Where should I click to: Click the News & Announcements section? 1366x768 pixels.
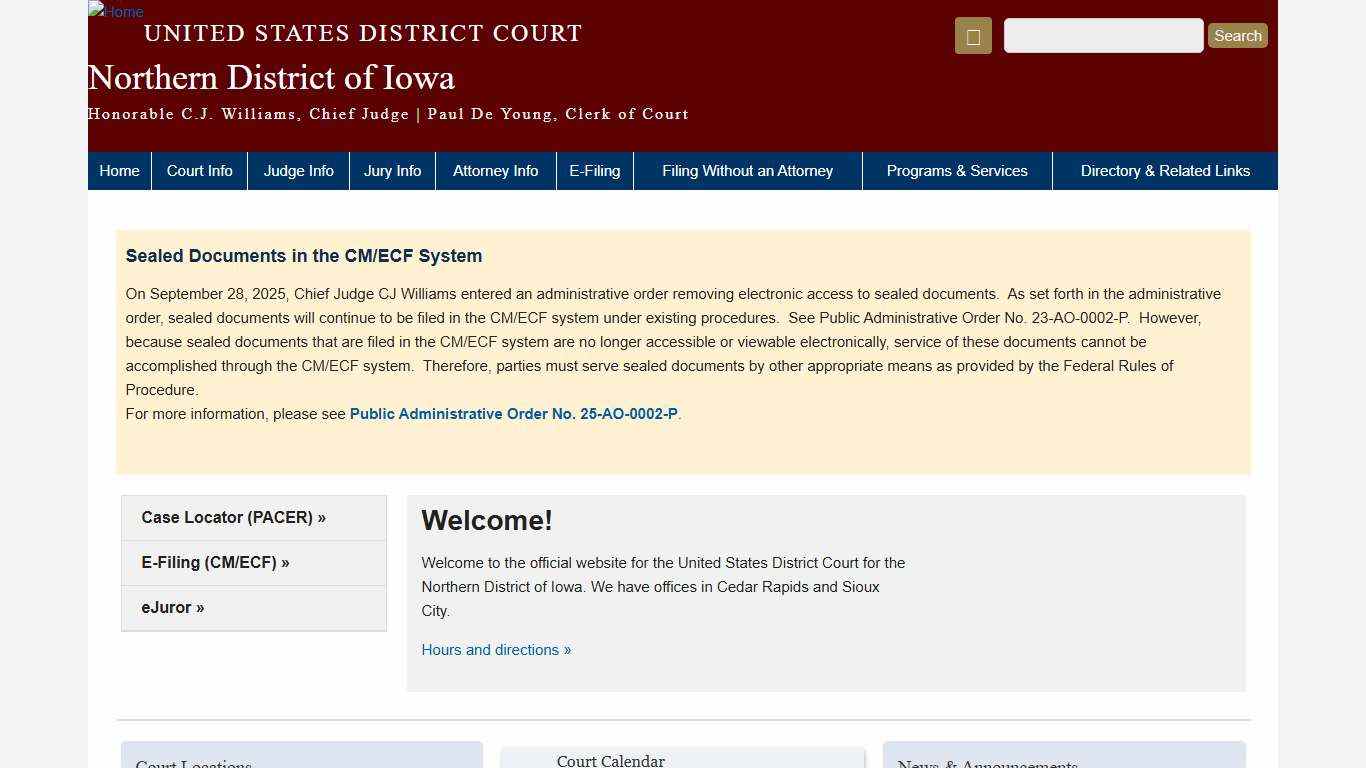pos(986,763)
